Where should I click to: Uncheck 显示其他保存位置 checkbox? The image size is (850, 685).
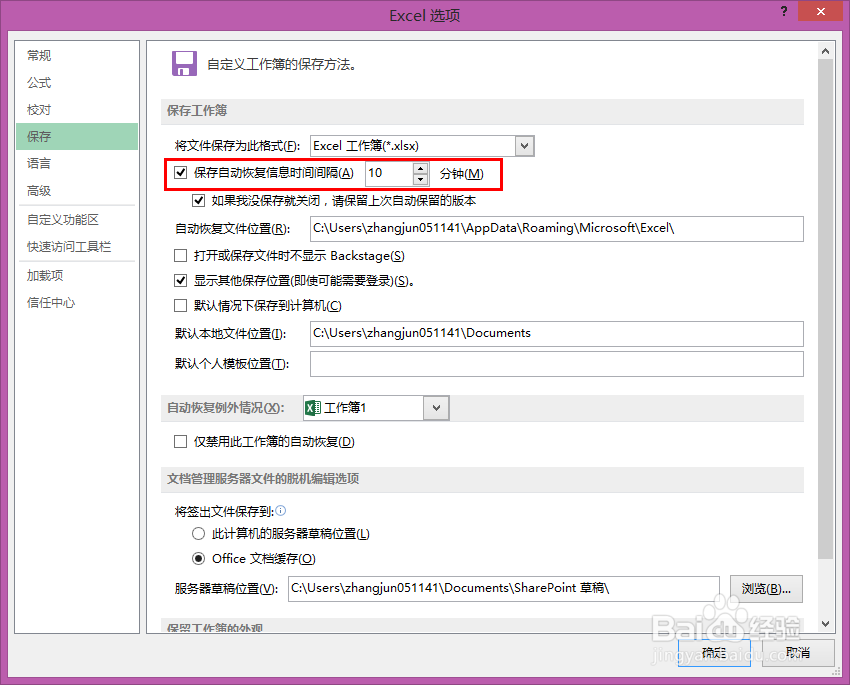point(181,280)
